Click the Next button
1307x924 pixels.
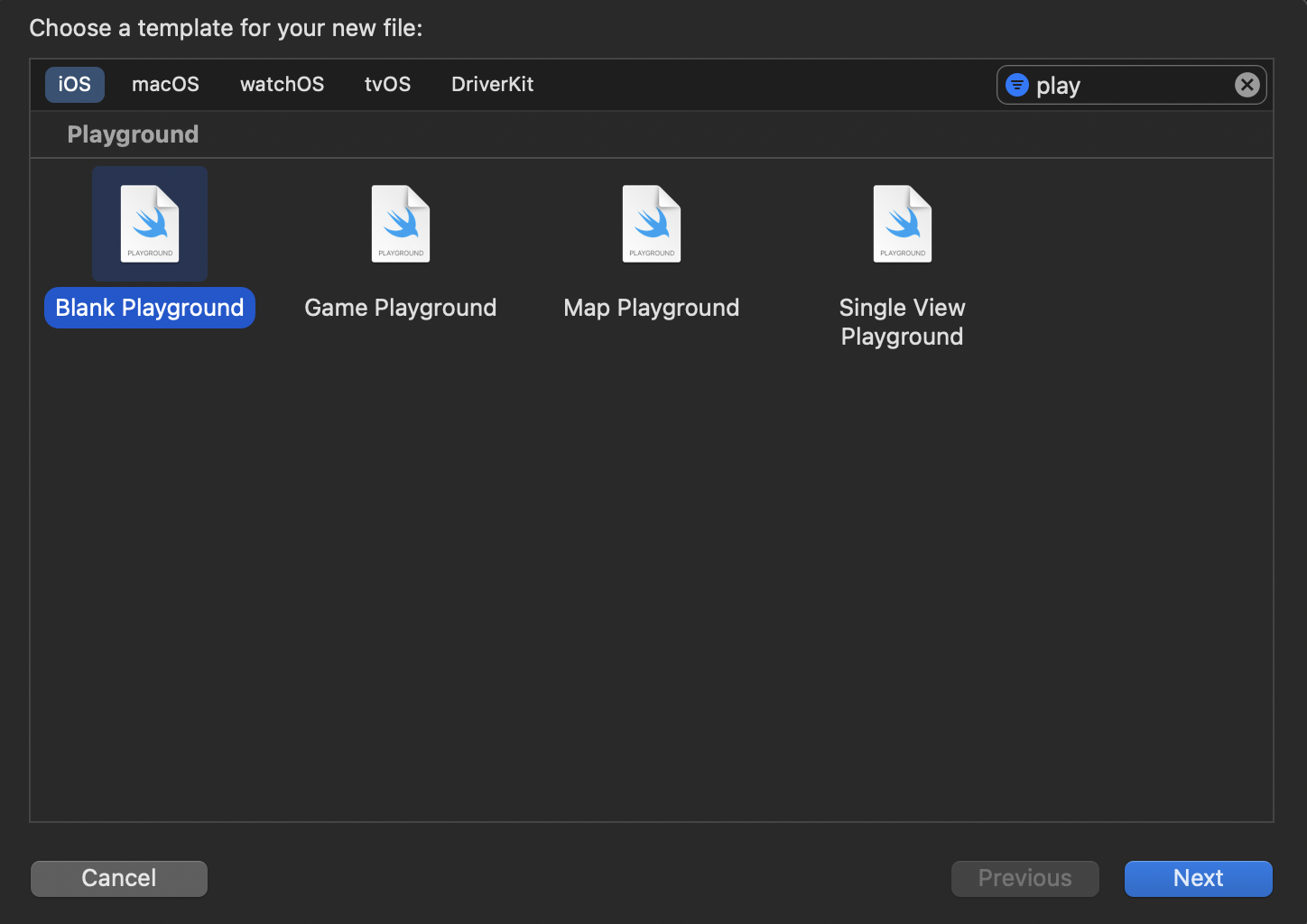point(1199,878)
